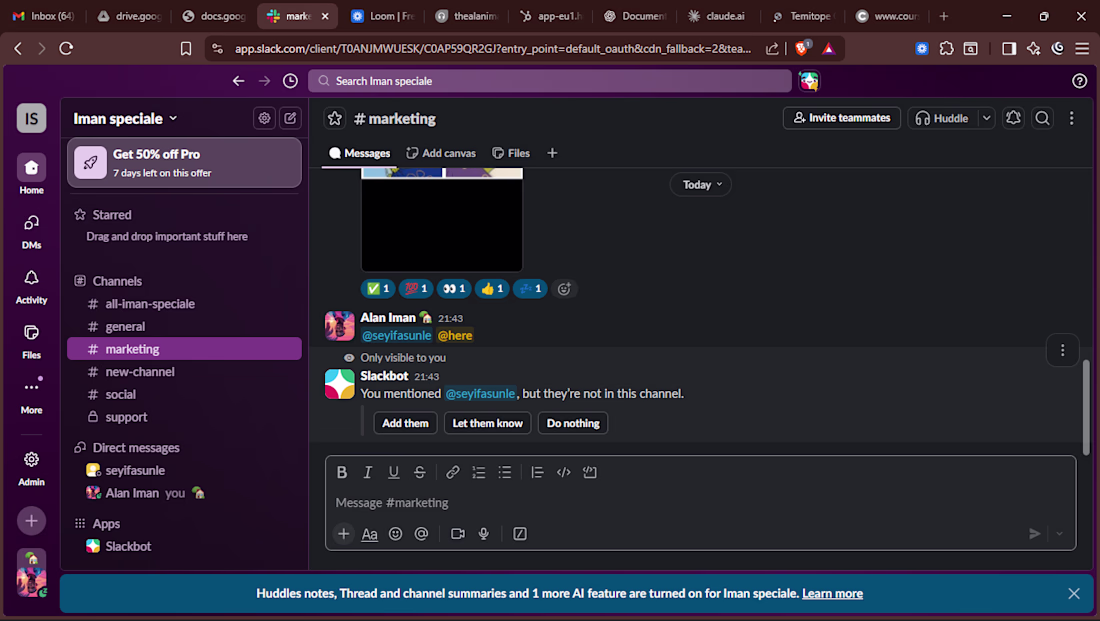Open the Iman speciale workspace menu
Image resolution: width=1100 pixels, height=621 pixels.
pyautogui.click(x=126, y=119)
